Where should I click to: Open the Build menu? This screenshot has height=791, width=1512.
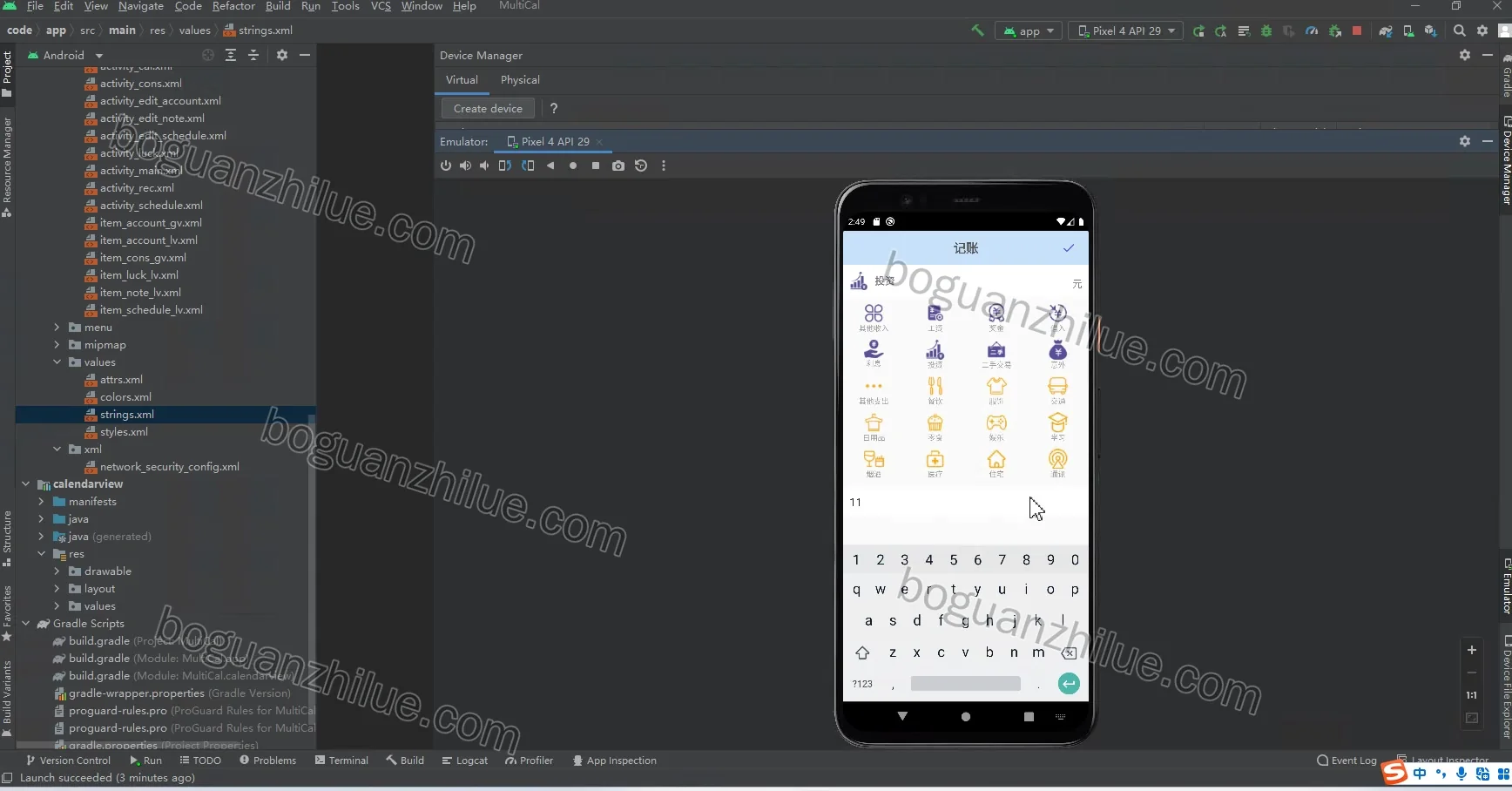278,6
